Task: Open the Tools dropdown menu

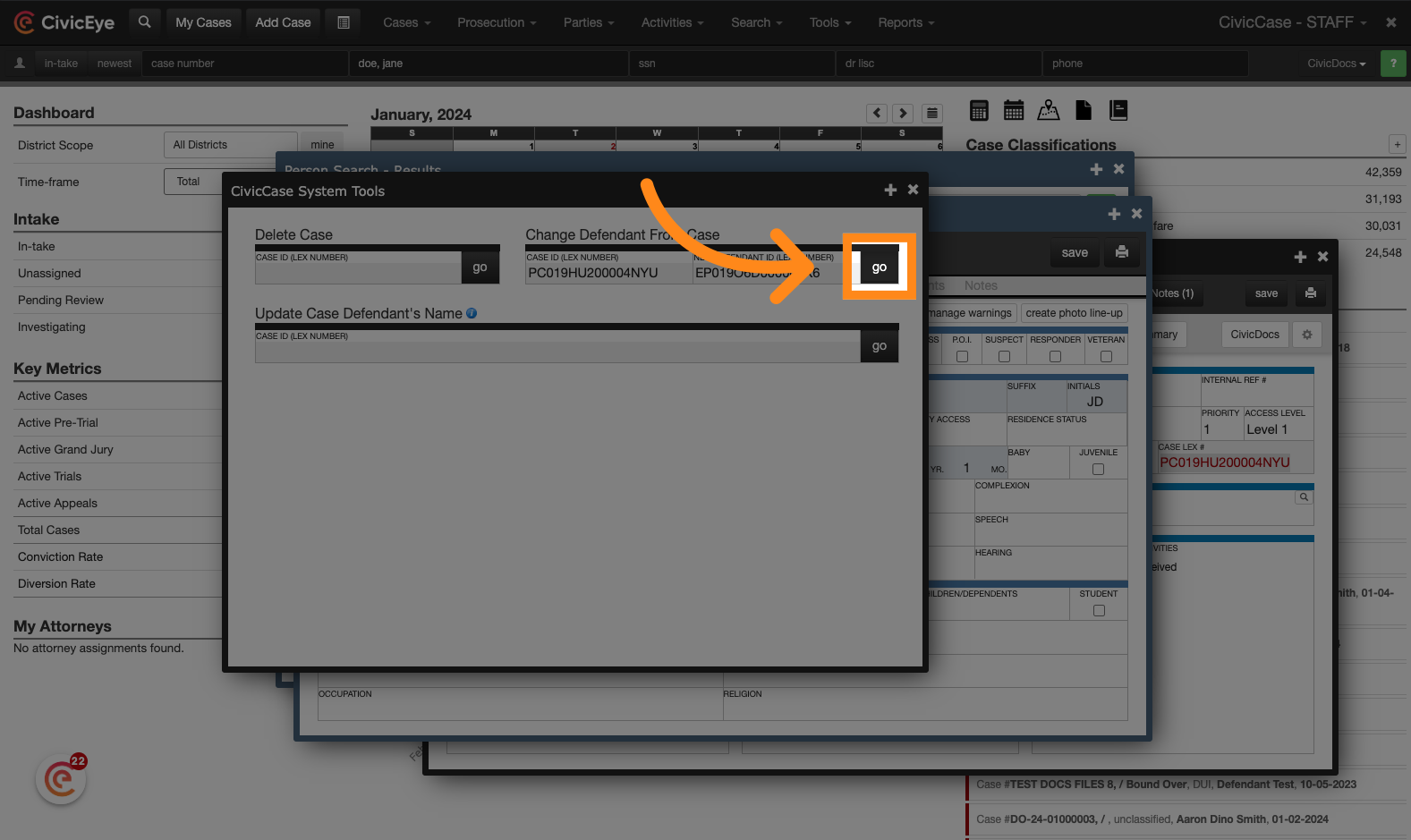Action: click(x=830, y=22)
